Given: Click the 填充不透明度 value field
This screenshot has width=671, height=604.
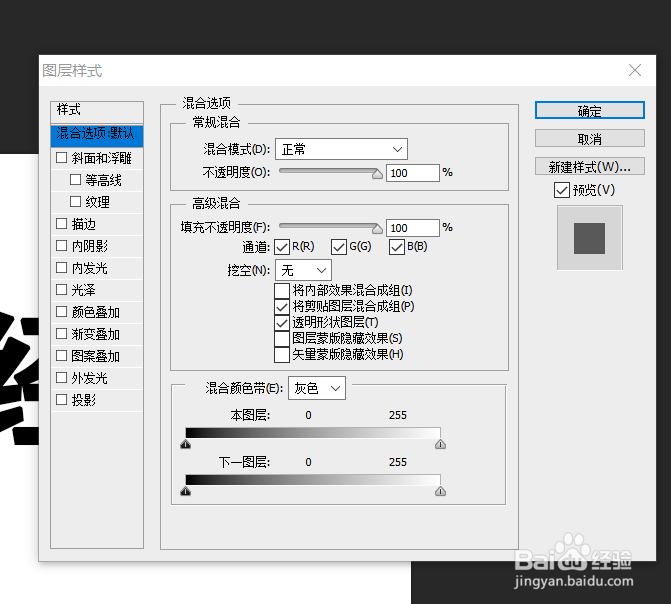Looking at the screenshot, I should [413, 228].
